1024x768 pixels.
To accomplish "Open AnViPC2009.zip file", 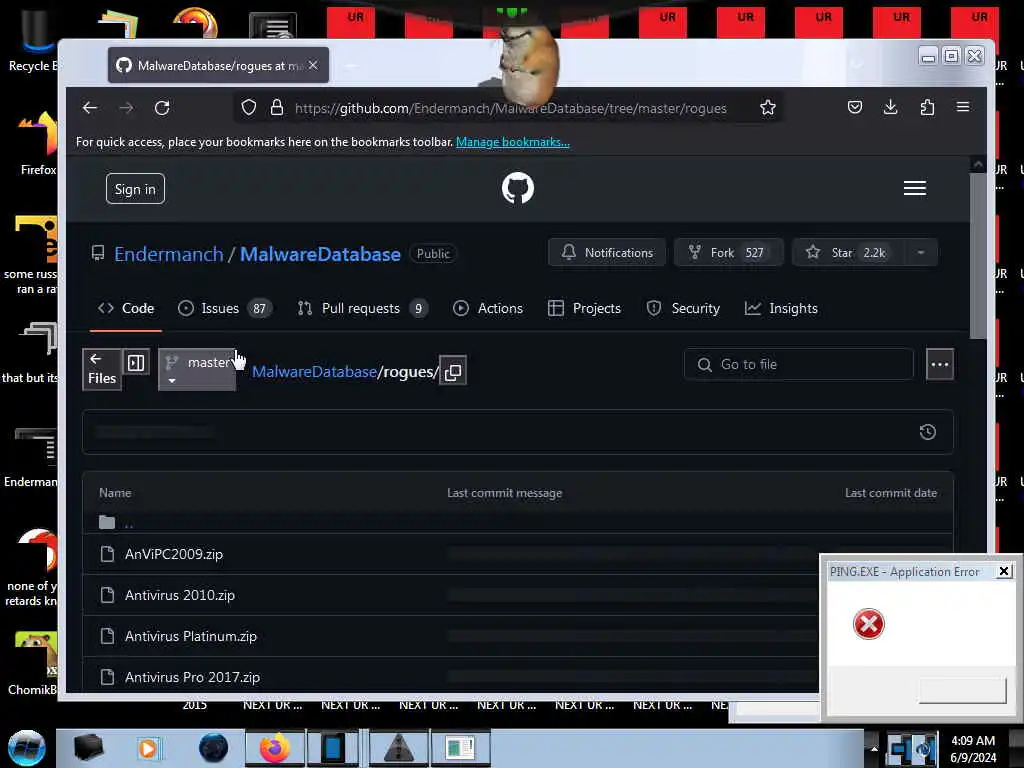I will click(x=174, y=554).
